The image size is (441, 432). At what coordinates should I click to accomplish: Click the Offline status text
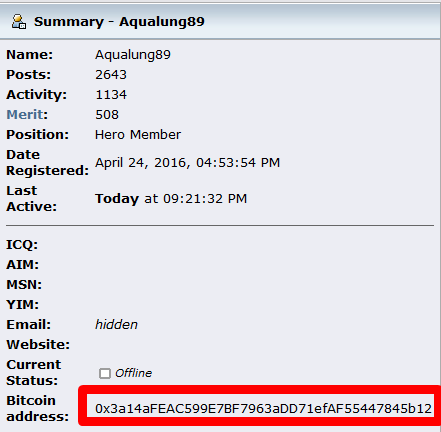coord(133,373)
